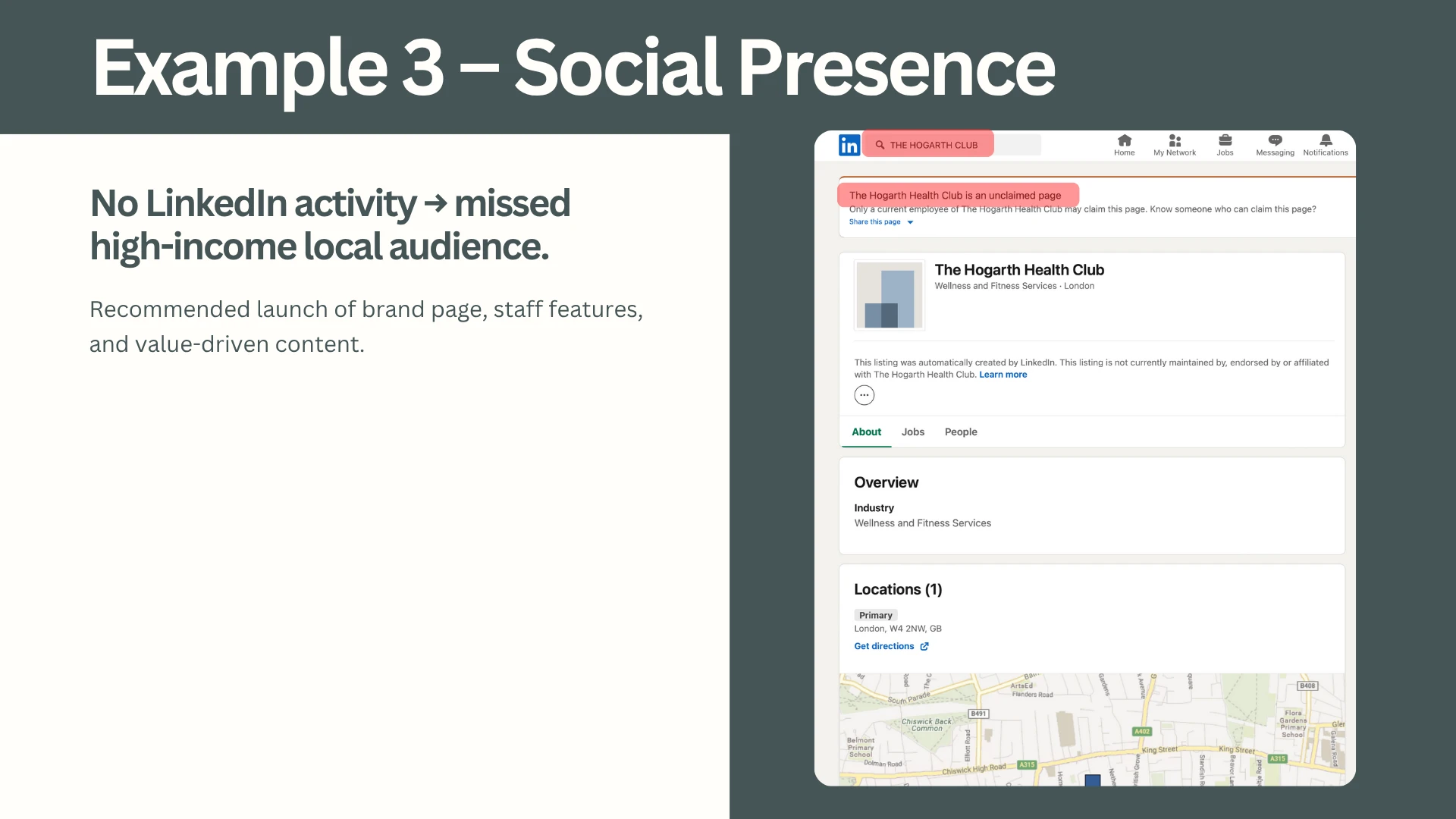Click the Share this page arrow
The image size is (1456, 819).
pos(910,223)
